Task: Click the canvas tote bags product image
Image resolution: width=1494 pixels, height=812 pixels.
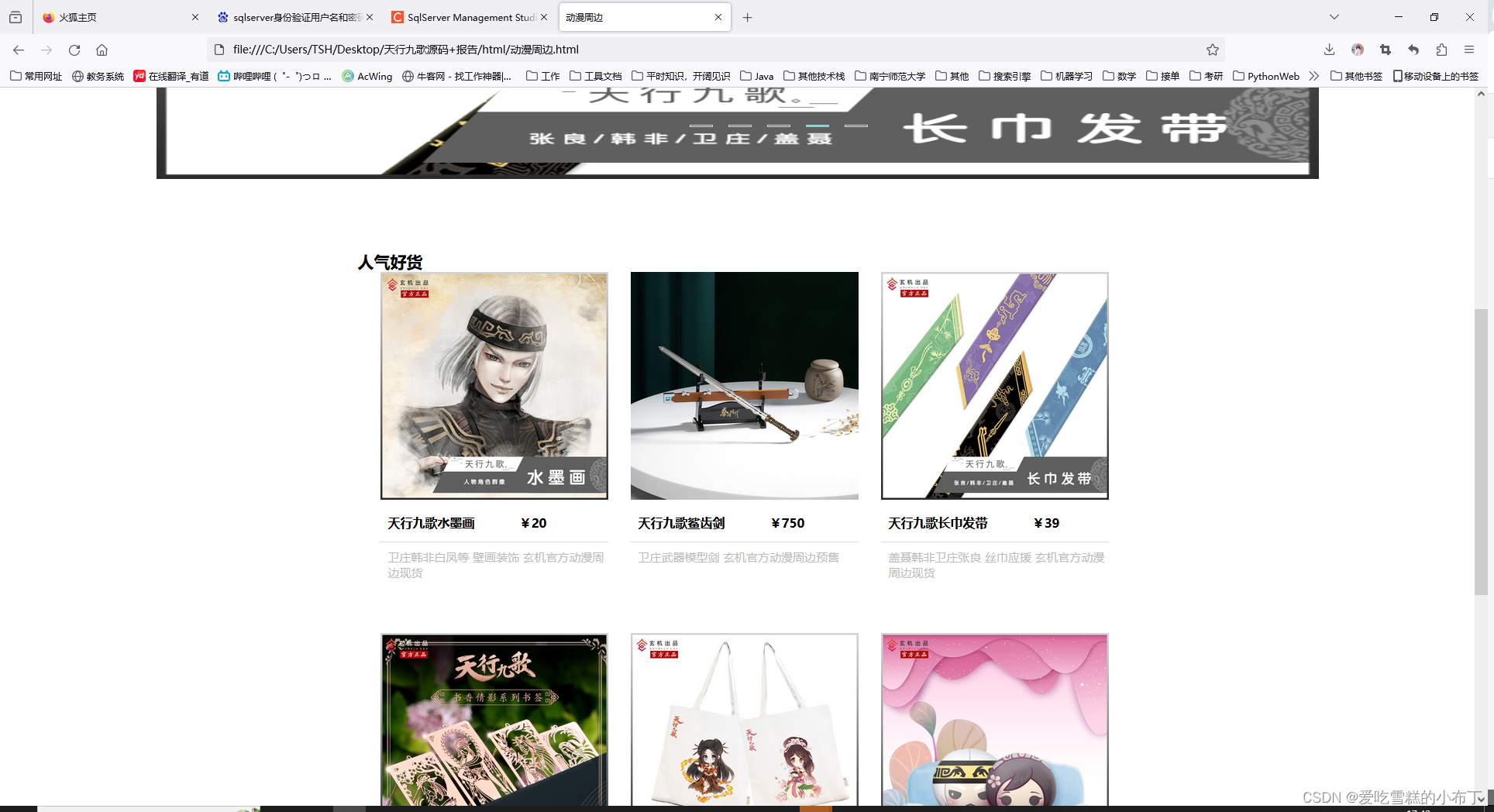Action: [745, 720]
